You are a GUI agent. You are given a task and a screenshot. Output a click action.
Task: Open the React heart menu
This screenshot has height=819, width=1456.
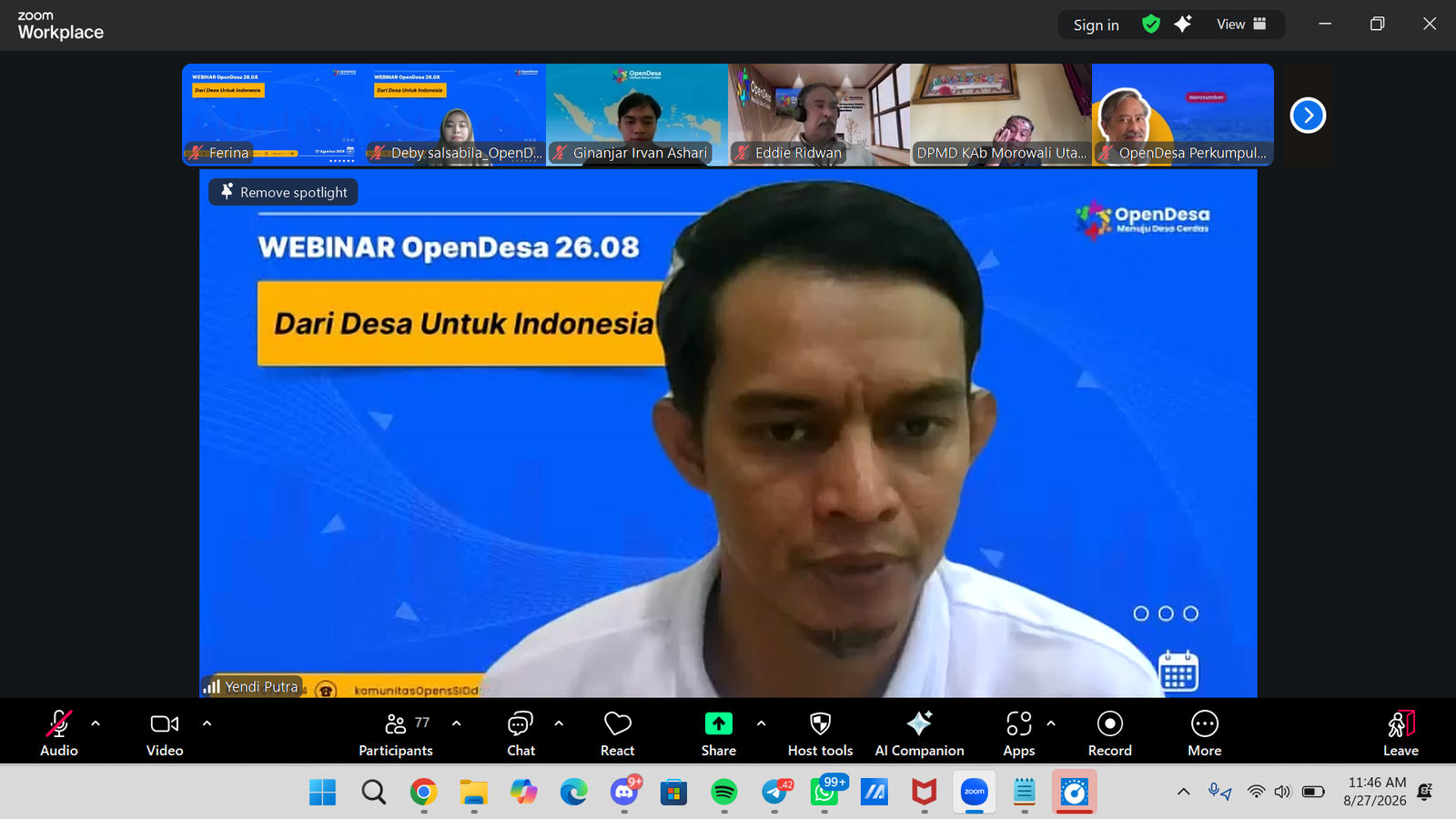(x=618, y=733)
